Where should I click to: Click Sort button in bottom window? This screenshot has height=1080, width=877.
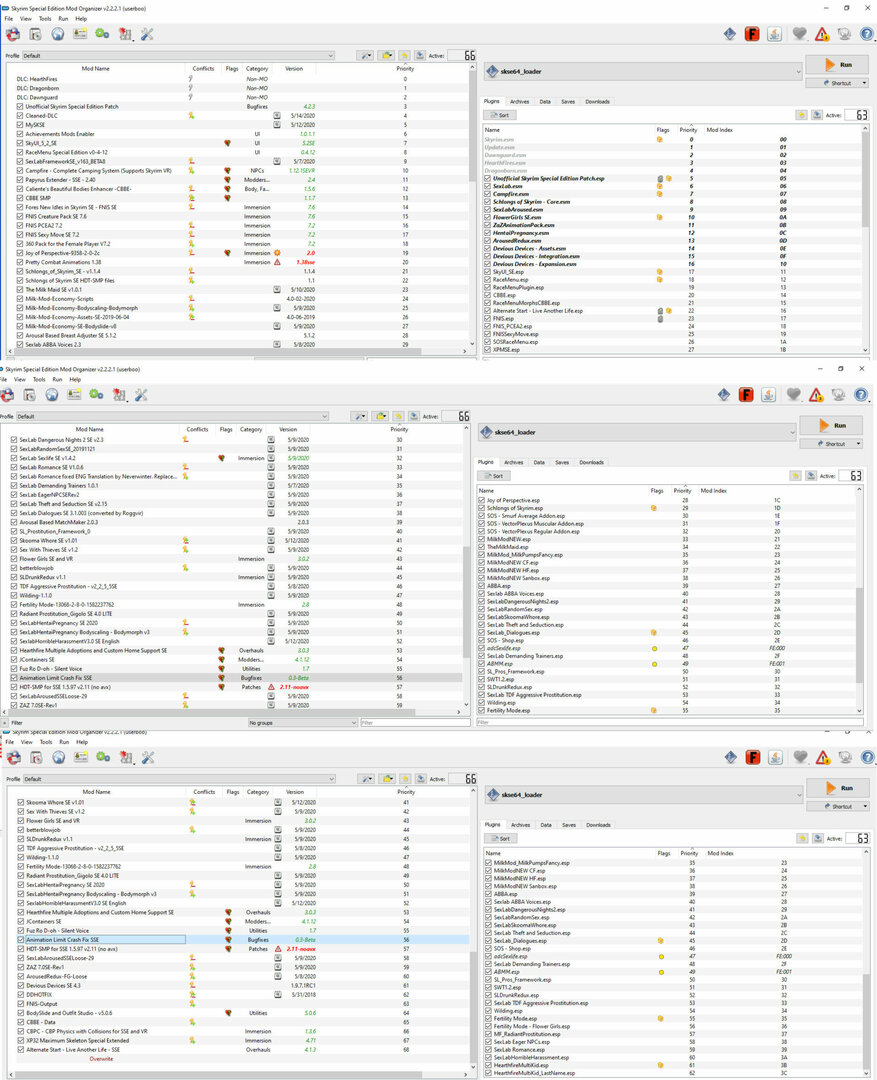[501, 838]
